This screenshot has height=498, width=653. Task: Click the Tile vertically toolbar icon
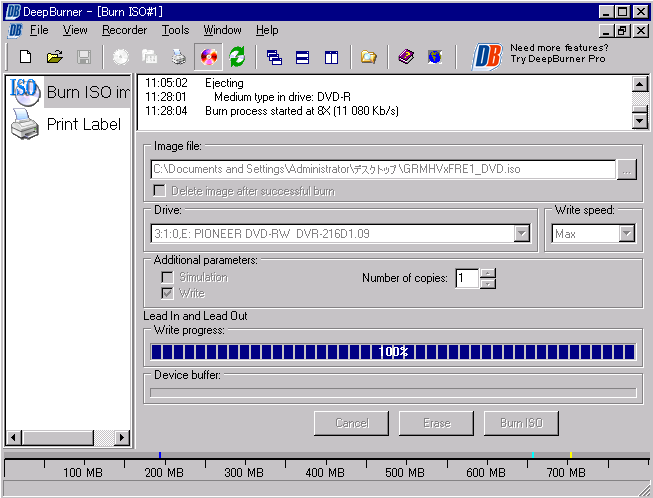click(331, 57)
